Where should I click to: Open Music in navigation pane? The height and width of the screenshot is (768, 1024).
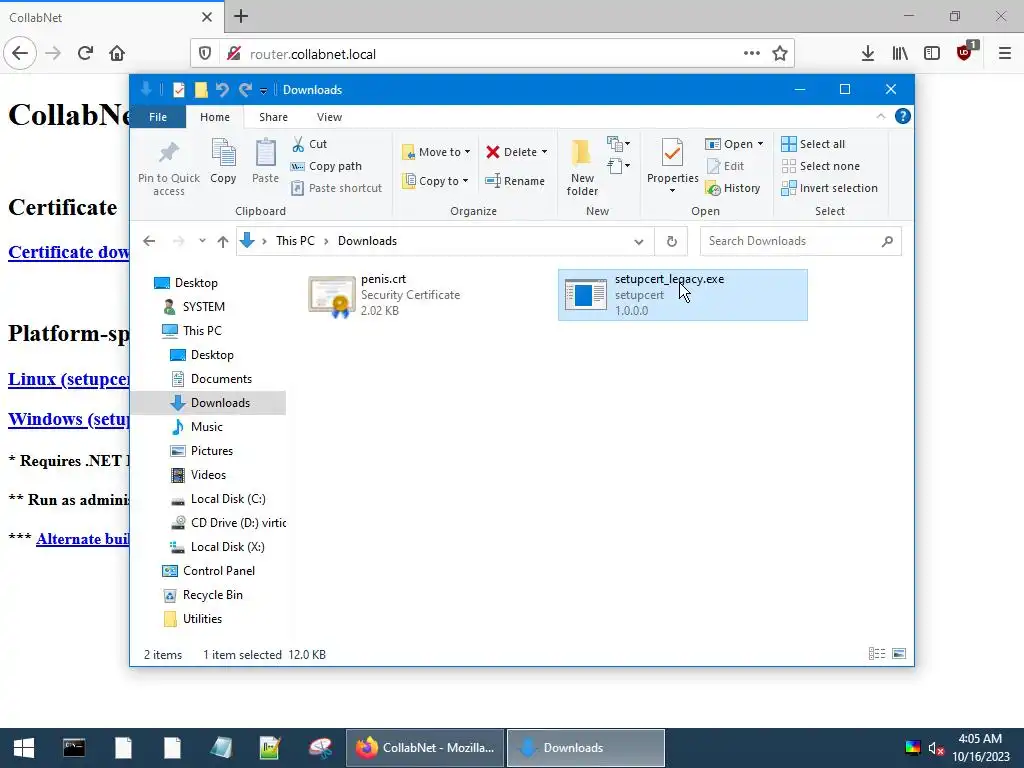(197, 427)
